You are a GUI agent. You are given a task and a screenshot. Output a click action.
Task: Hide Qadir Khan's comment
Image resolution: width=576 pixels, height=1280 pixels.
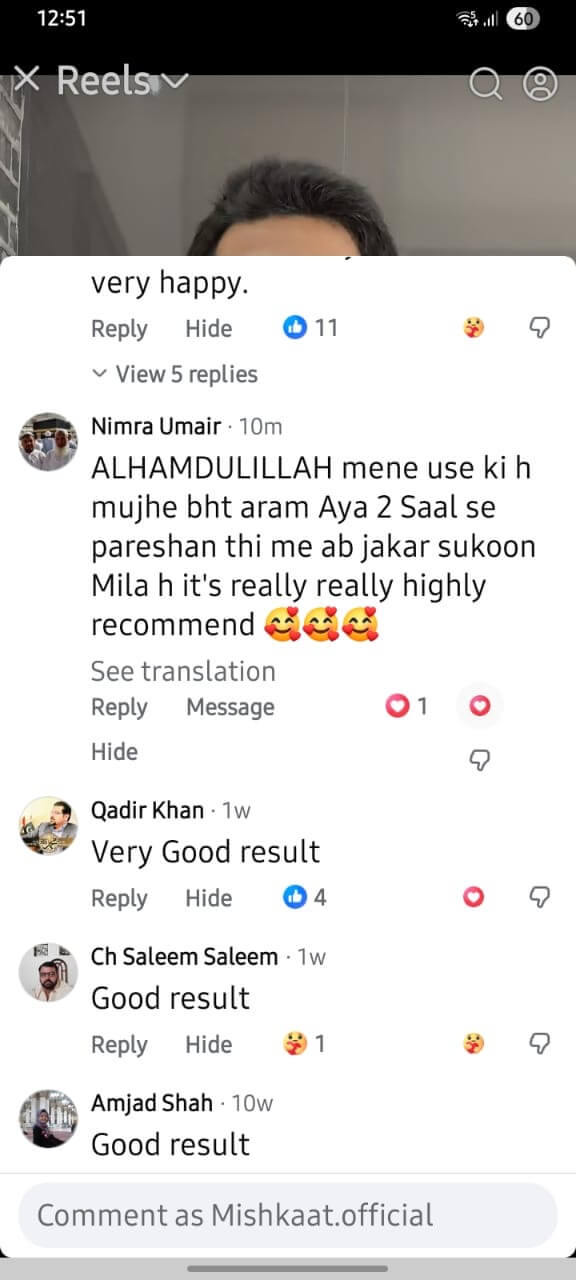click(x=208, y=898)
